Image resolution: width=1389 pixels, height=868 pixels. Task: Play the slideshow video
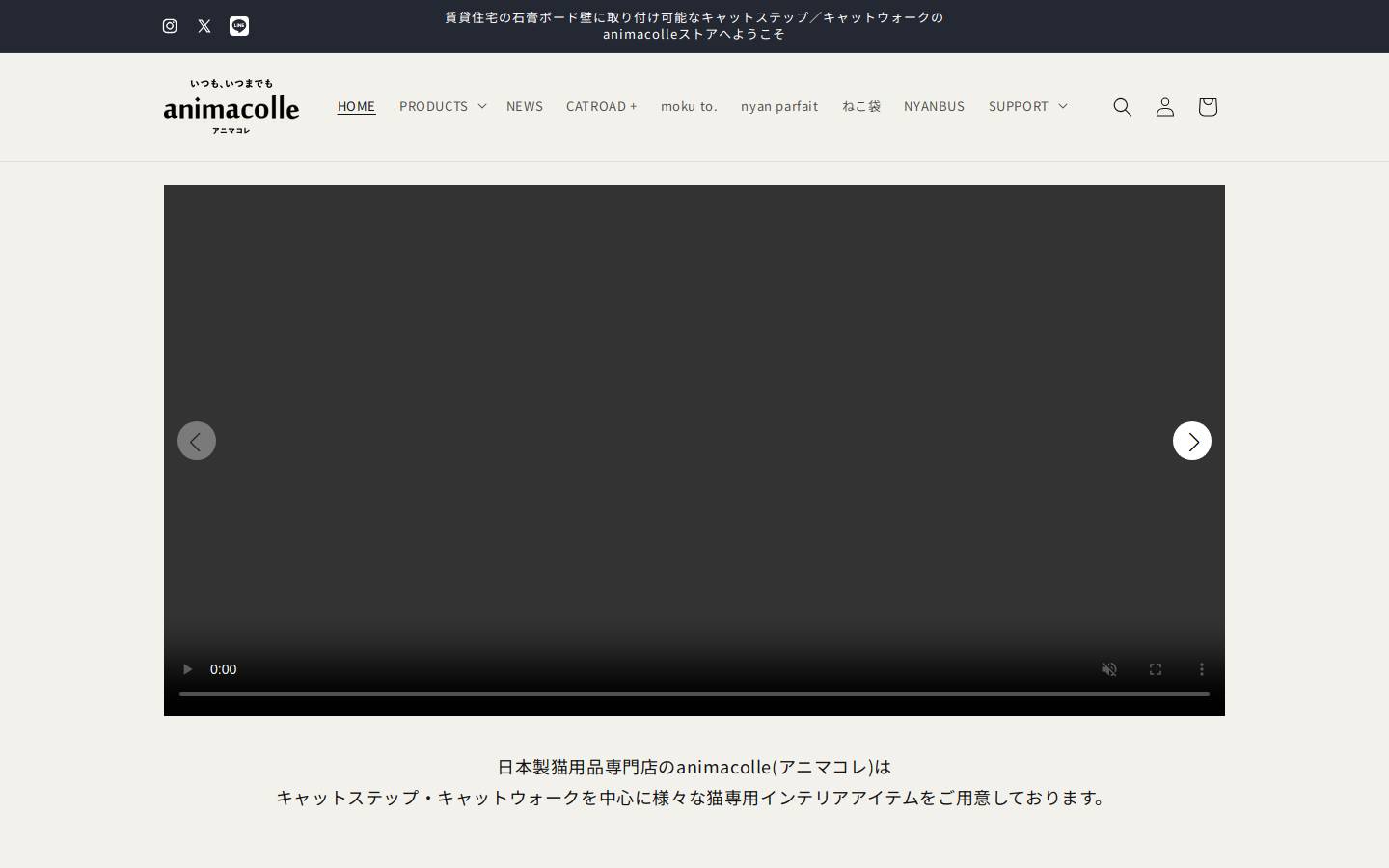click(187, 669)
